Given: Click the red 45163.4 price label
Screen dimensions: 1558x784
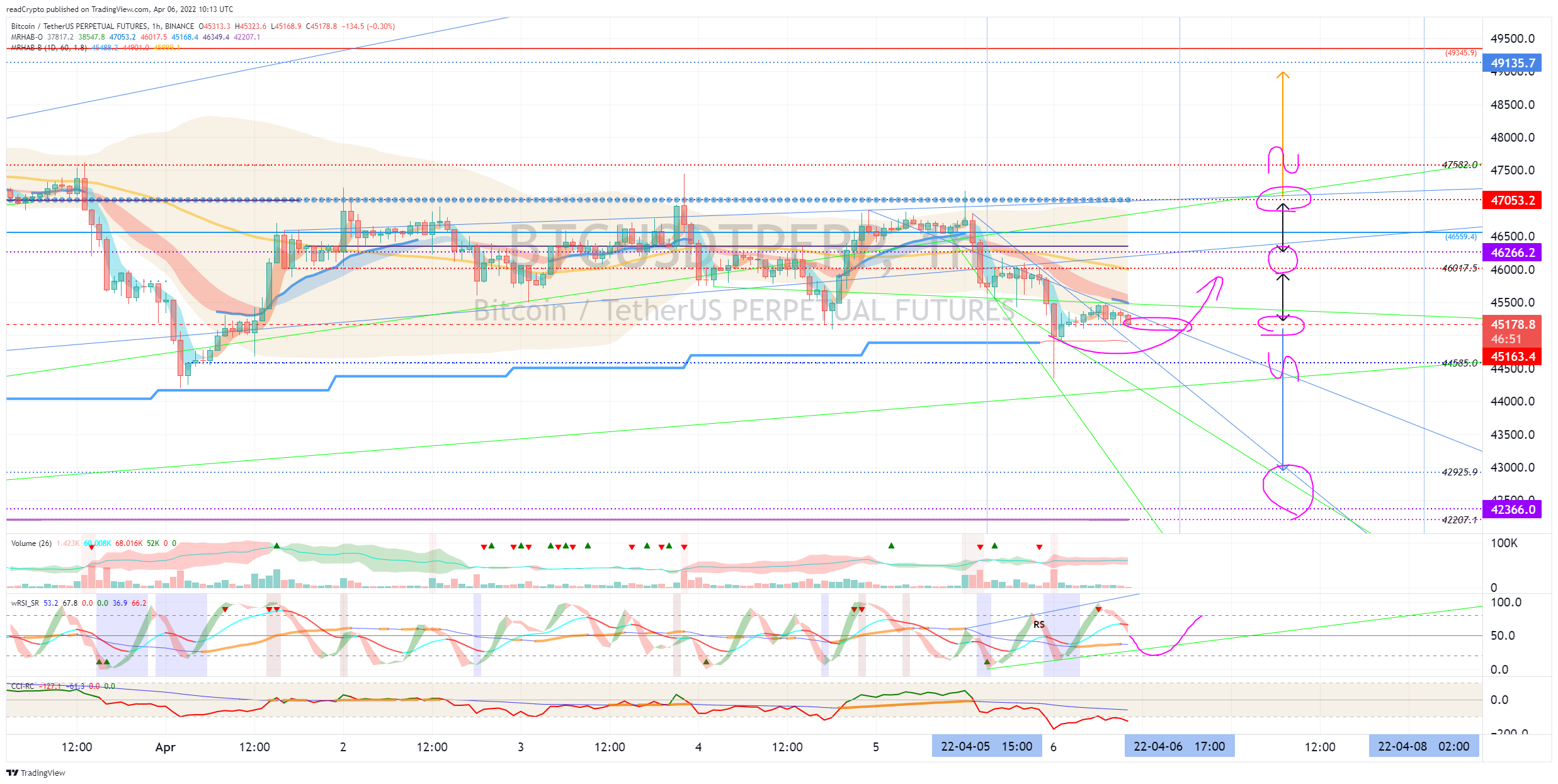Looking at the screenshot, I should click(1512, 356).
